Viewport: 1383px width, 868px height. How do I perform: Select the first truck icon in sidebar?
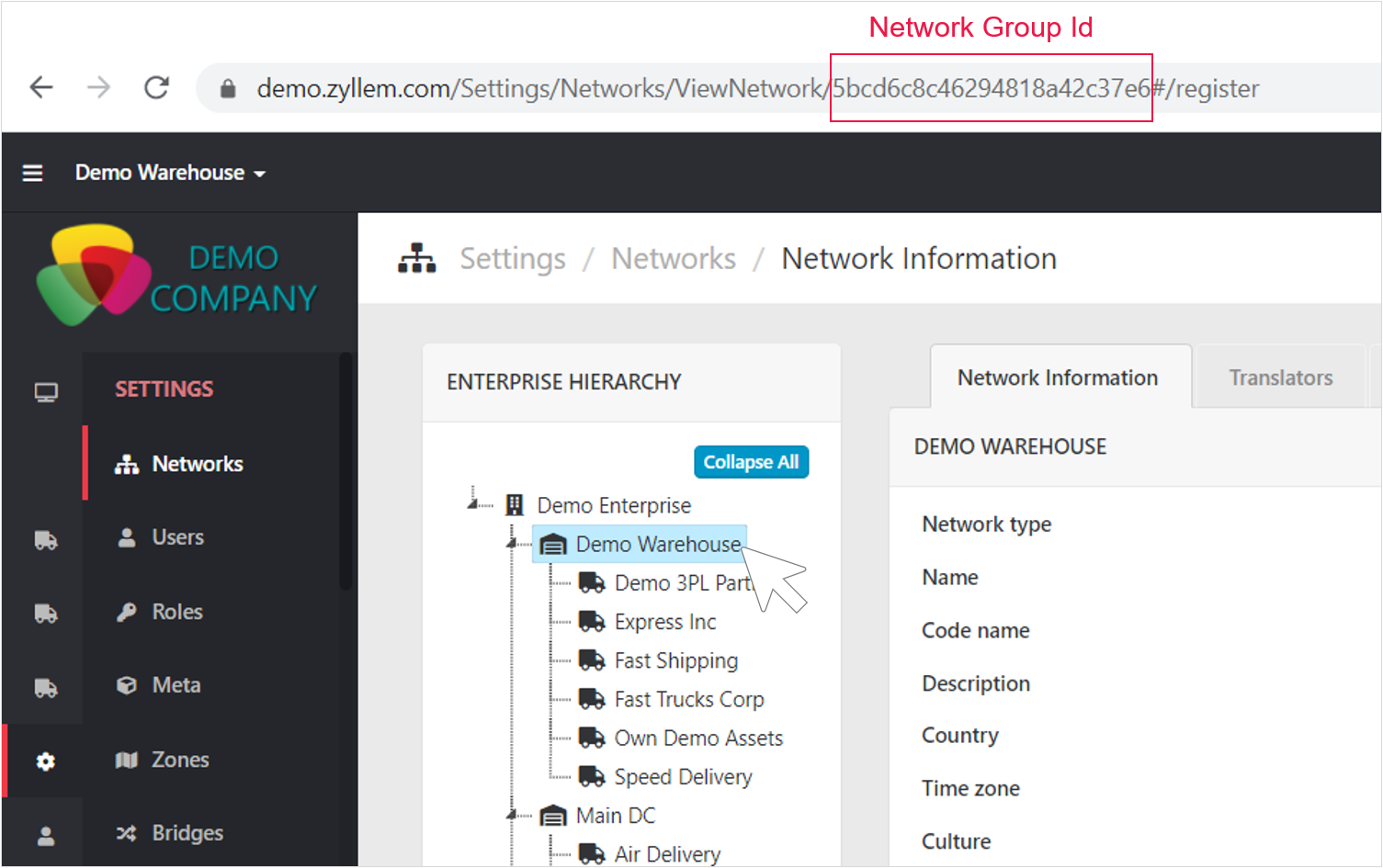(x=46, y=540)
